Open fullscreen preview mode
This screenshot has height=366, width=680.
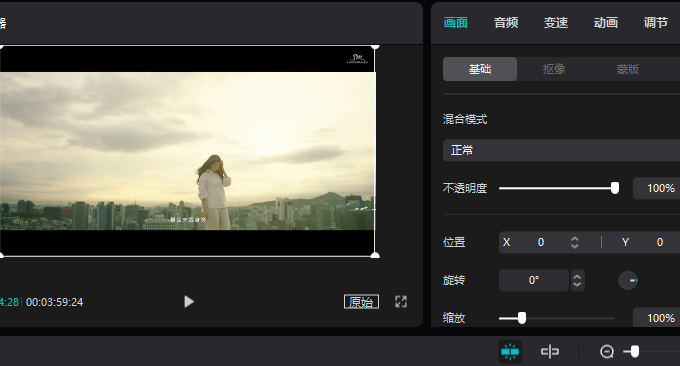pos(401,301)
